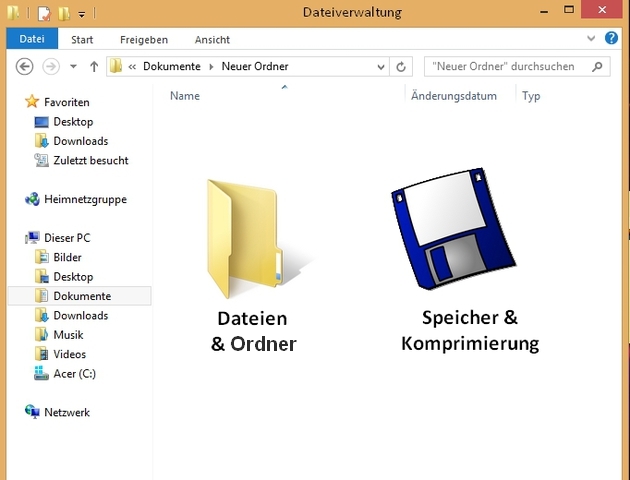Screen dimensions: 630x480
Task: Select Heimnetzgruppe in the navigation pane
Action: pyautogui.click(x=85, y=199)
